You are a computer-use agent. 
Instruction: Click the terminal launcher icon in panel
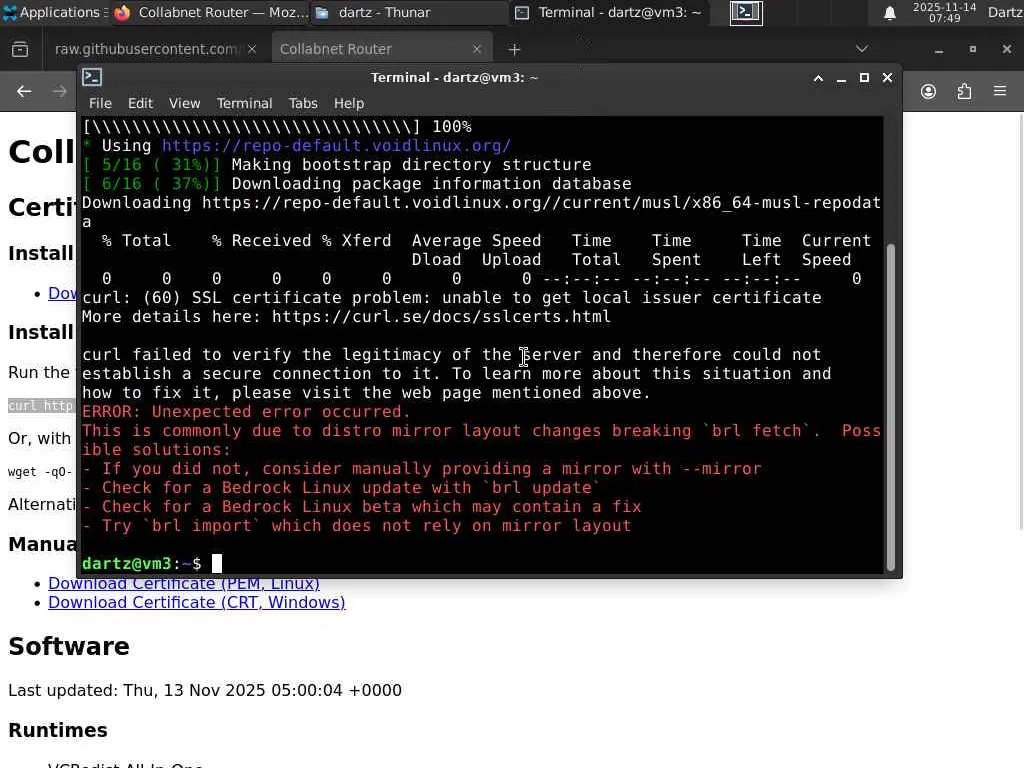point(746,12)
